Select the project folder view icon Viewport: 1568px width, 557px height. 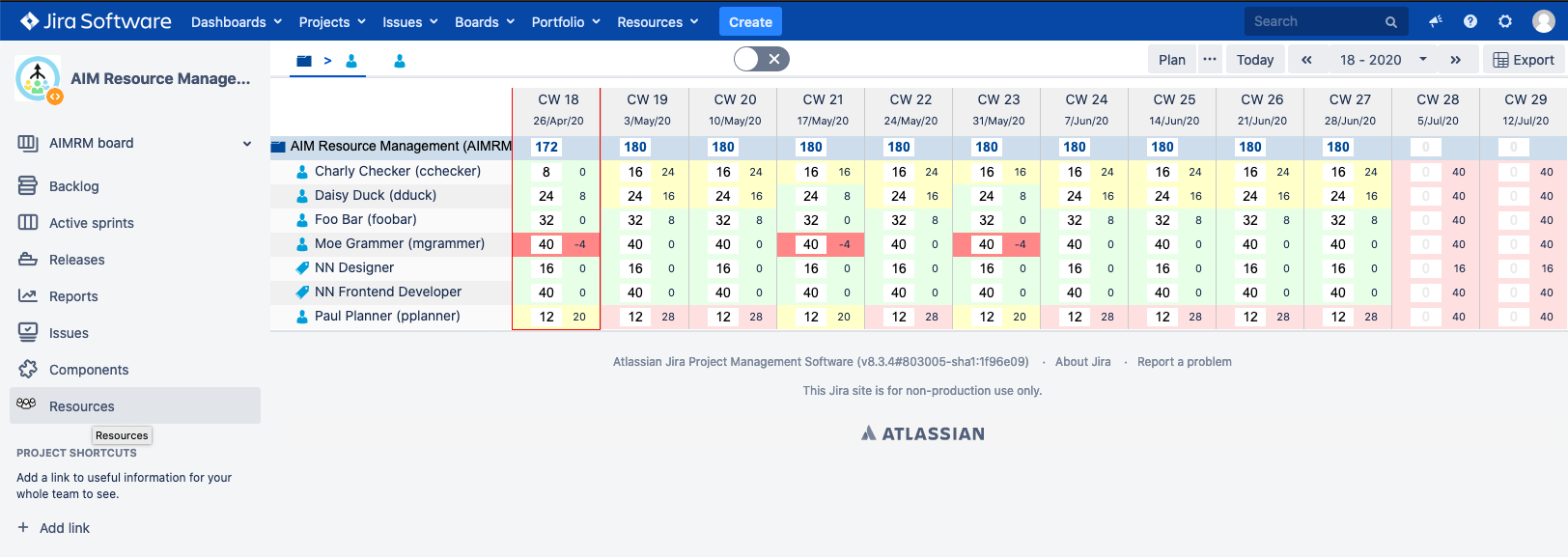pyautogui.click(x=304, y=61)
